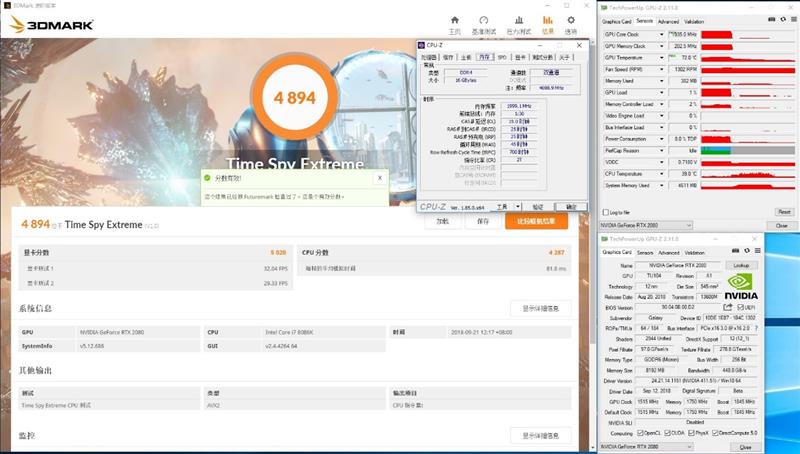Open the GPU Memory Clock sensor dropdown
The width and height of the screenshot is (800, 454).
pyautogui.click(x=662, y=46)
